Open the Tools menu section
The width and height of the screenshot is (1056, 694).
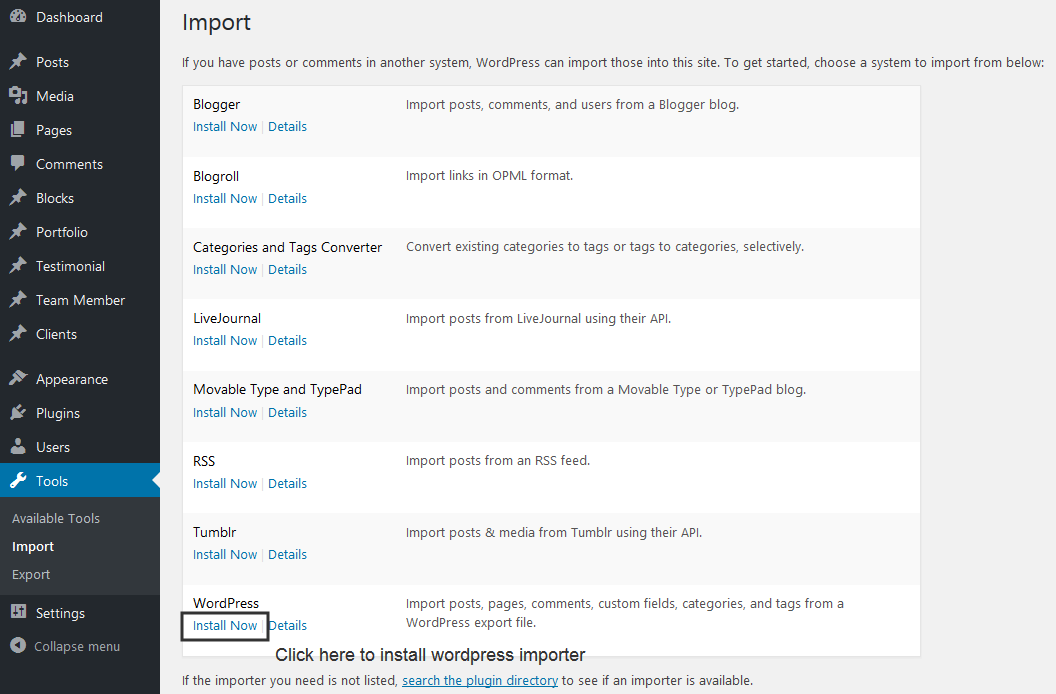click(52, 481)
